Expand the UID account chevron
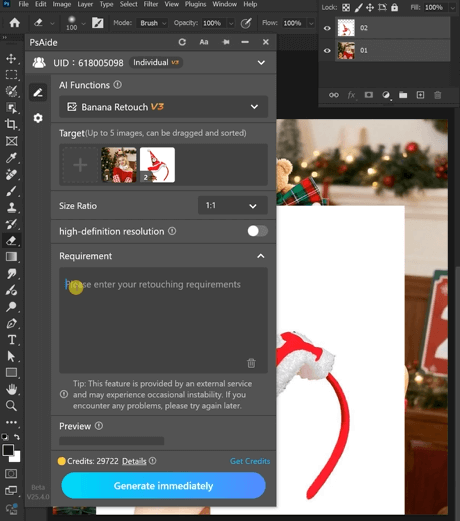Screen dimensions: 460x521 coord(261,63)
